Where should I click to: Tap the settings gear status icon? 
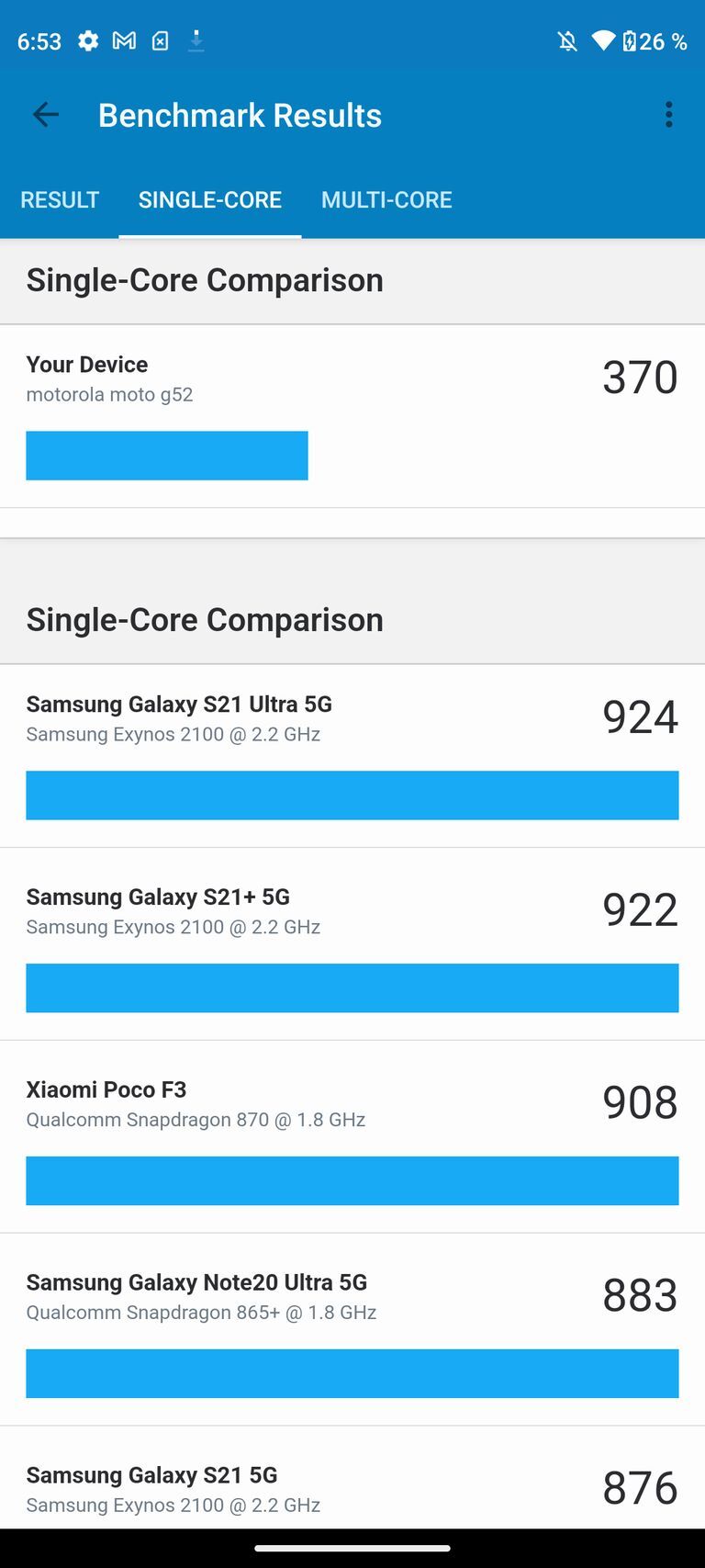[x=88, y=41]
